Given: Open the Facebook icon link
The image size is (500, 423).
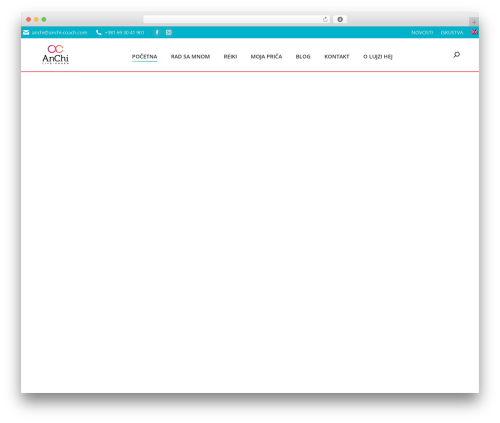Looking at the screenshot, I should point(157,32).
